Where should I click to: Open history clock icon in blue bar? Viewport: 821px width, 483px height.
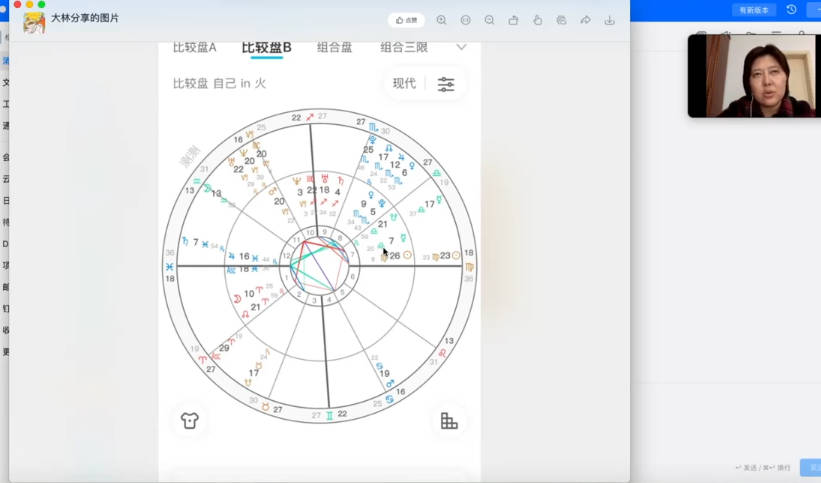coord(791,10)
